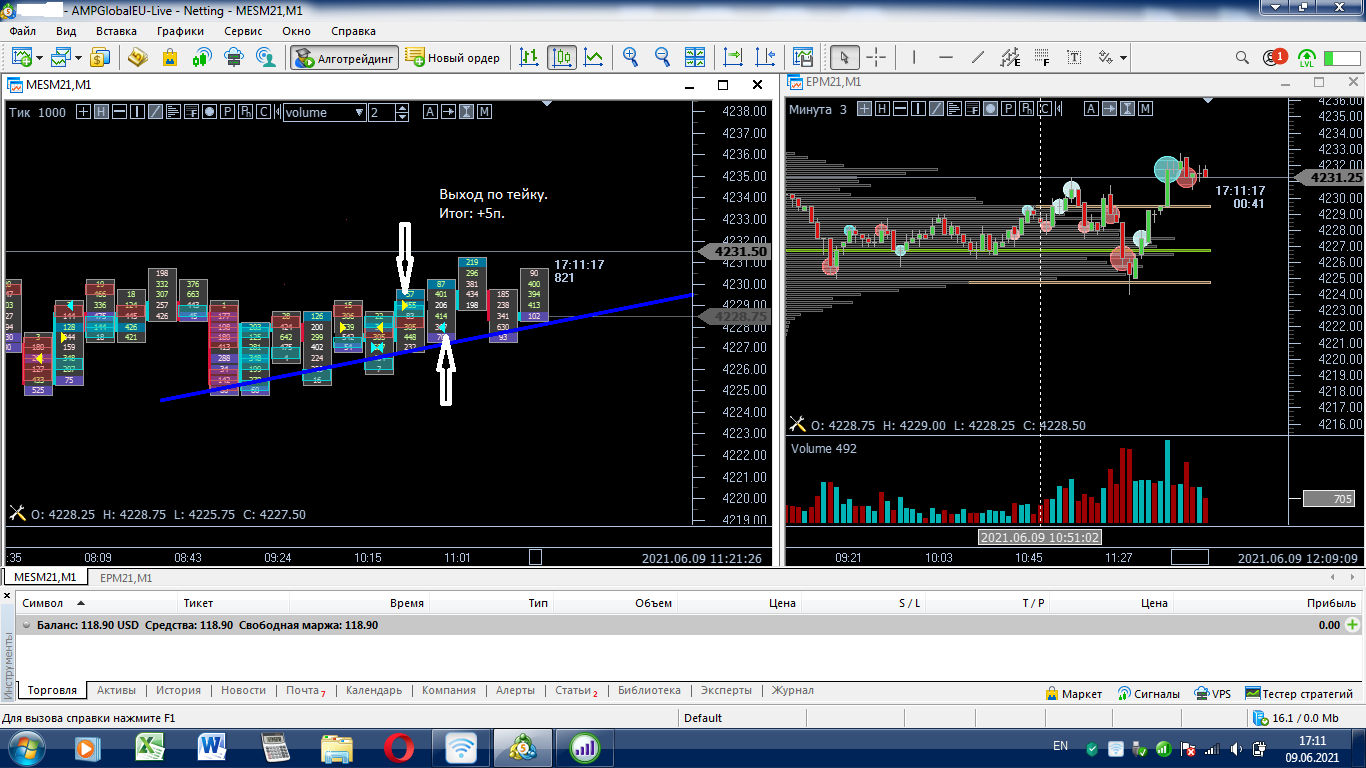The image size is (1366, 768).
Task: Open the Справка menu
Action: 353,31
